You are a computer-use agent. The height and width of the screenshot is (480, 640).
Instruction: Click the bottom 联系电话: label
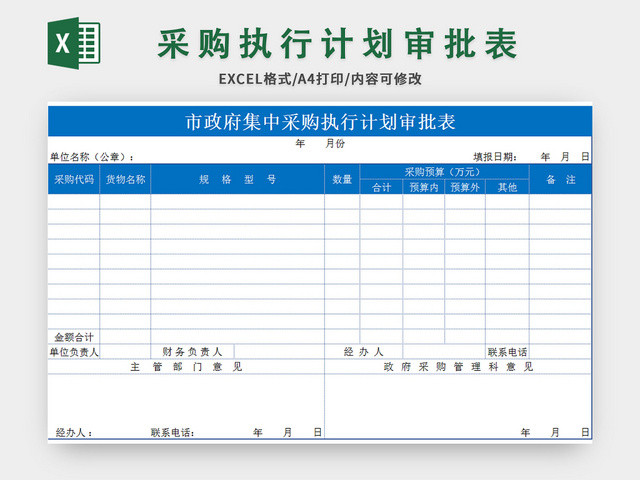click(172, 432)
